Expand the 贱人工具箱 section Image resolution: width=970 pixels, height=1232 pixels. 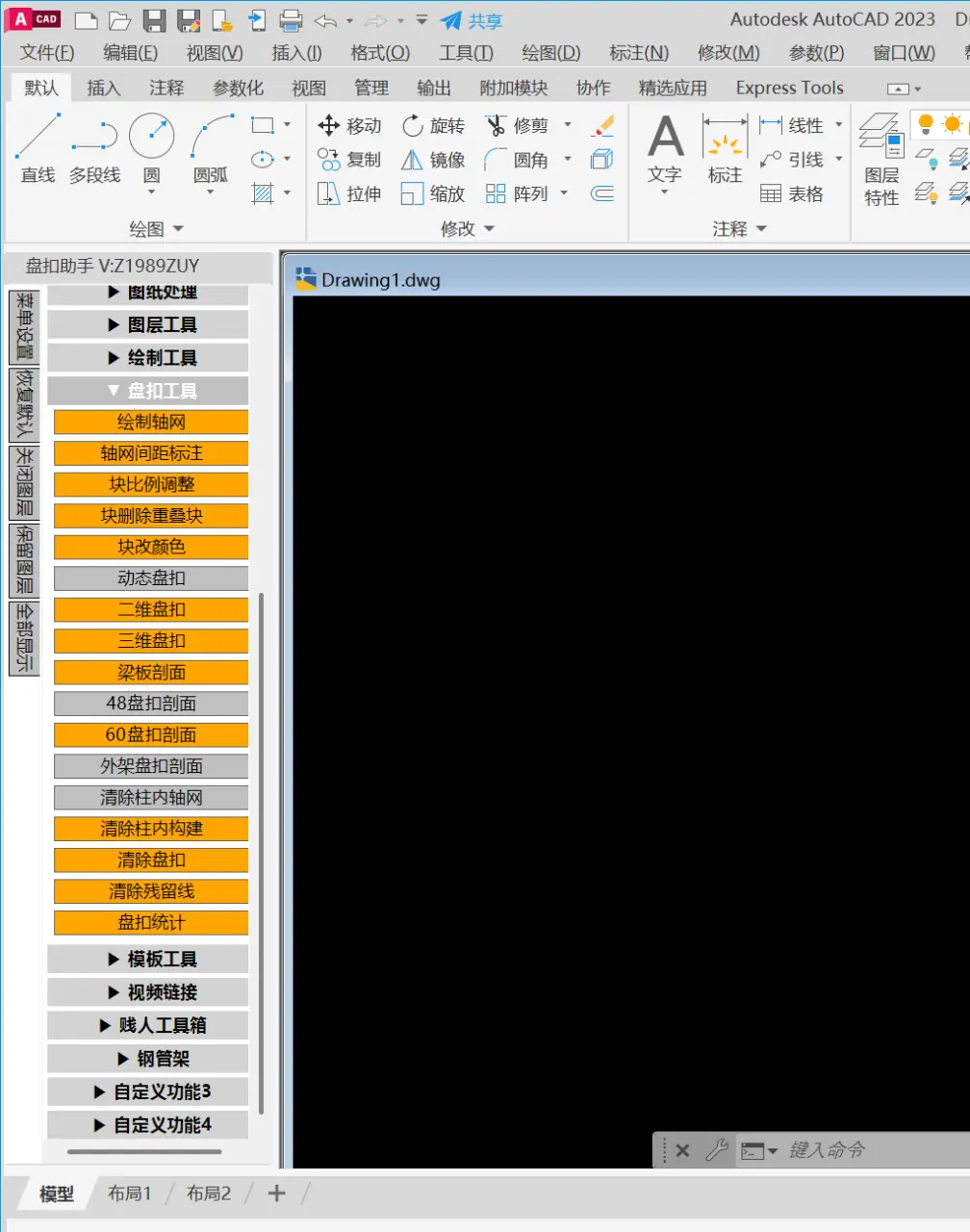[x=148, y=1026]
